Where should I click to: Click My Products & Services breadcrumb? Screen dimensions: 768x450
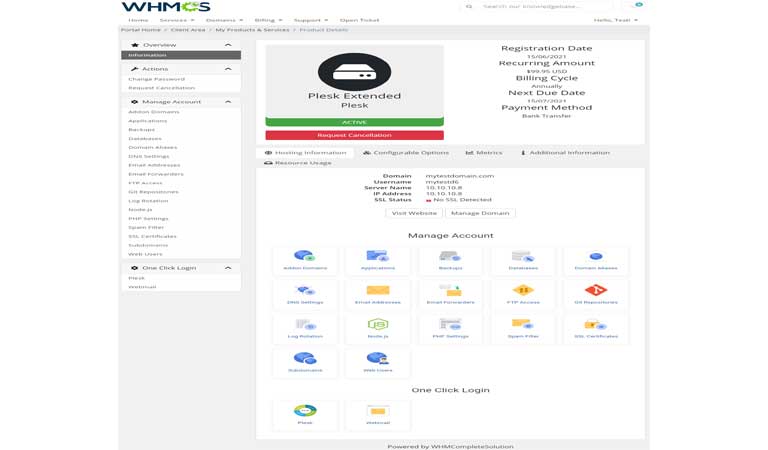point(252,30)
